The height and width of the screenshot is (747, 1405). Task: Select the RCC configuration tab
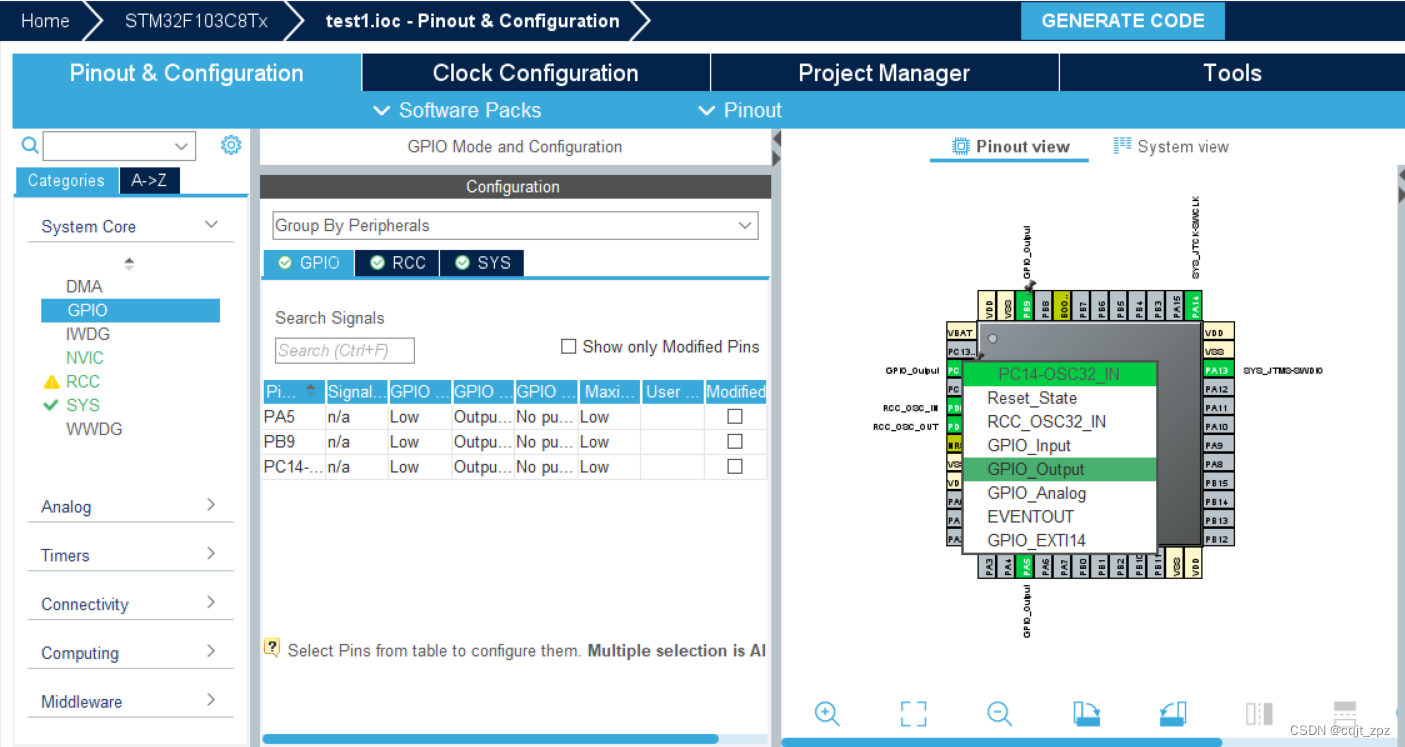(398, 263)
